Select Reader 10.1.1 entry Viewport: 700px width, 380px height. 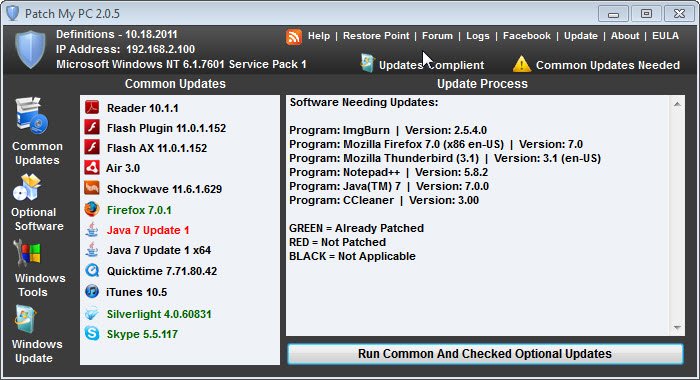click(142, 108)
